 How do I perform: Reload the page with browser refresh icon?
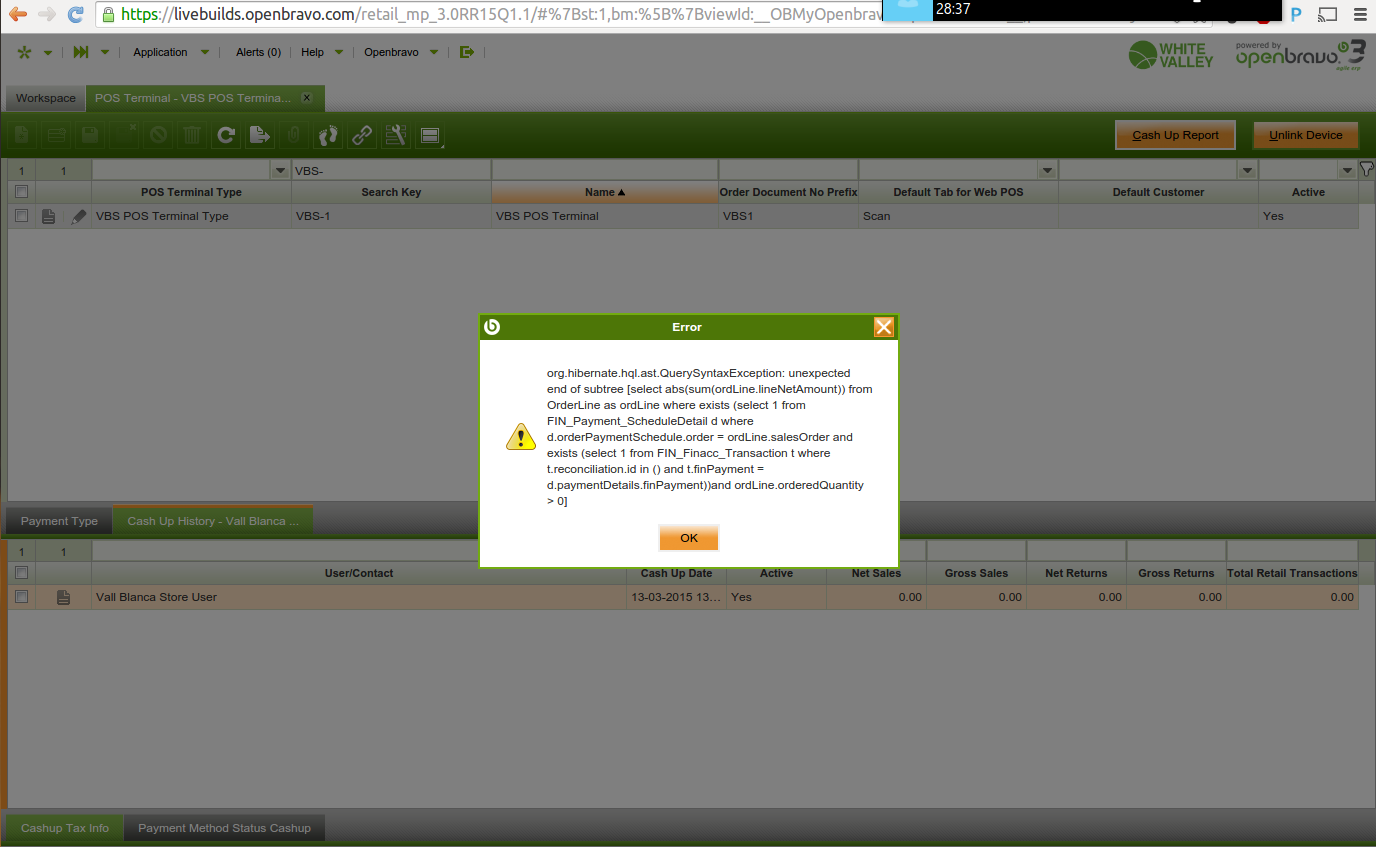tap(76, 15)
